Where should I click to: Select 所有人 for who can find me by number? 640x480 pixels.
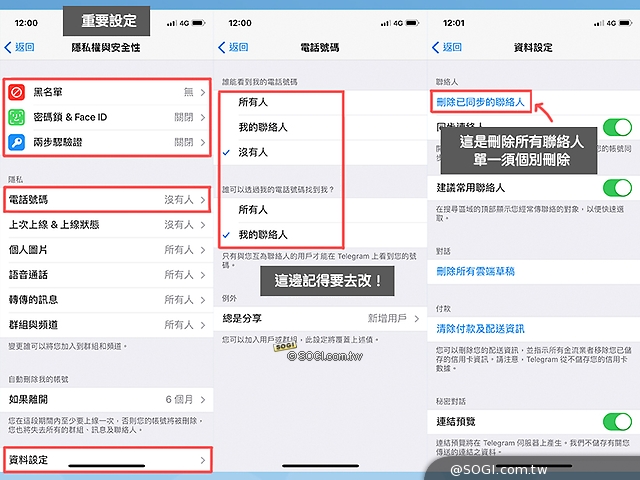(320, 210)
